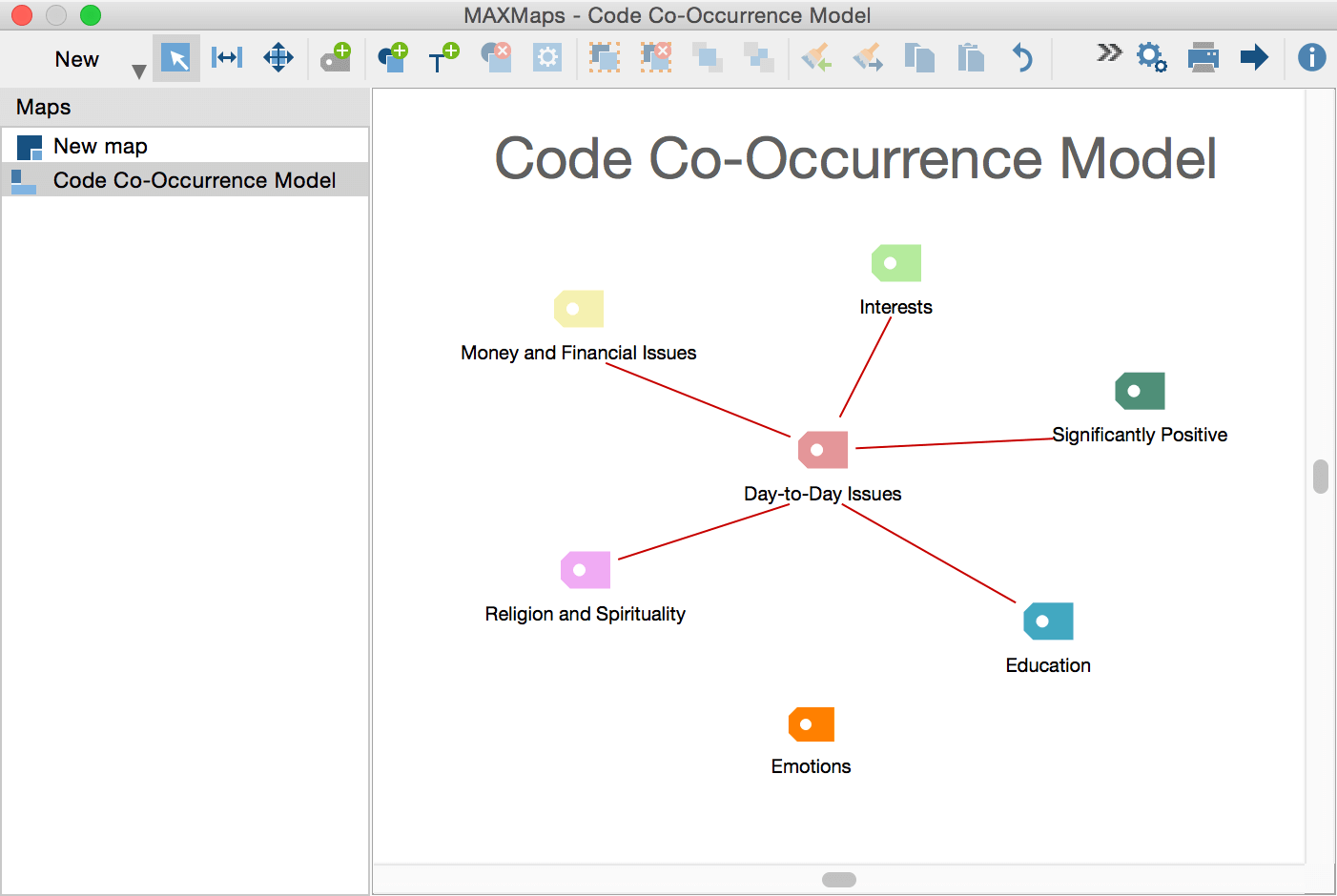Click the paste format brush icon
1337x896 pixels.
868,57
